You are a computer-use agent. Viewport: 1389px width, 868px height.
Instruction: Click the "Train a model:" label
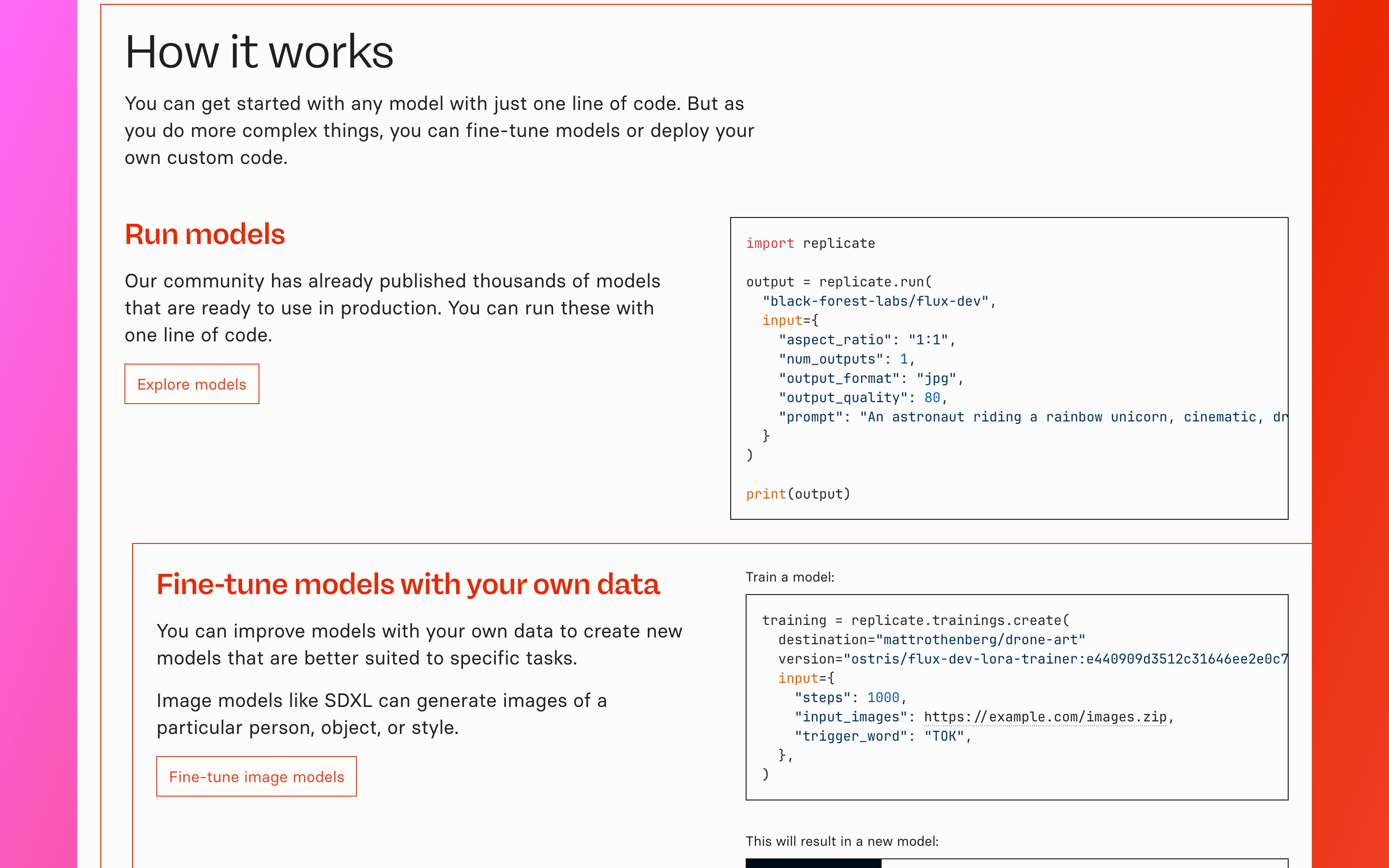[x=790, y=577]
